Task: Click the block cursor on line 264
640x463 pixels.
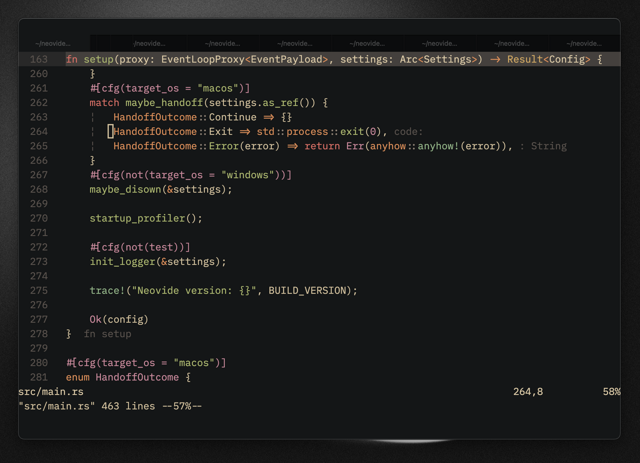Action: pyautogui.click(x=110, y=131)
